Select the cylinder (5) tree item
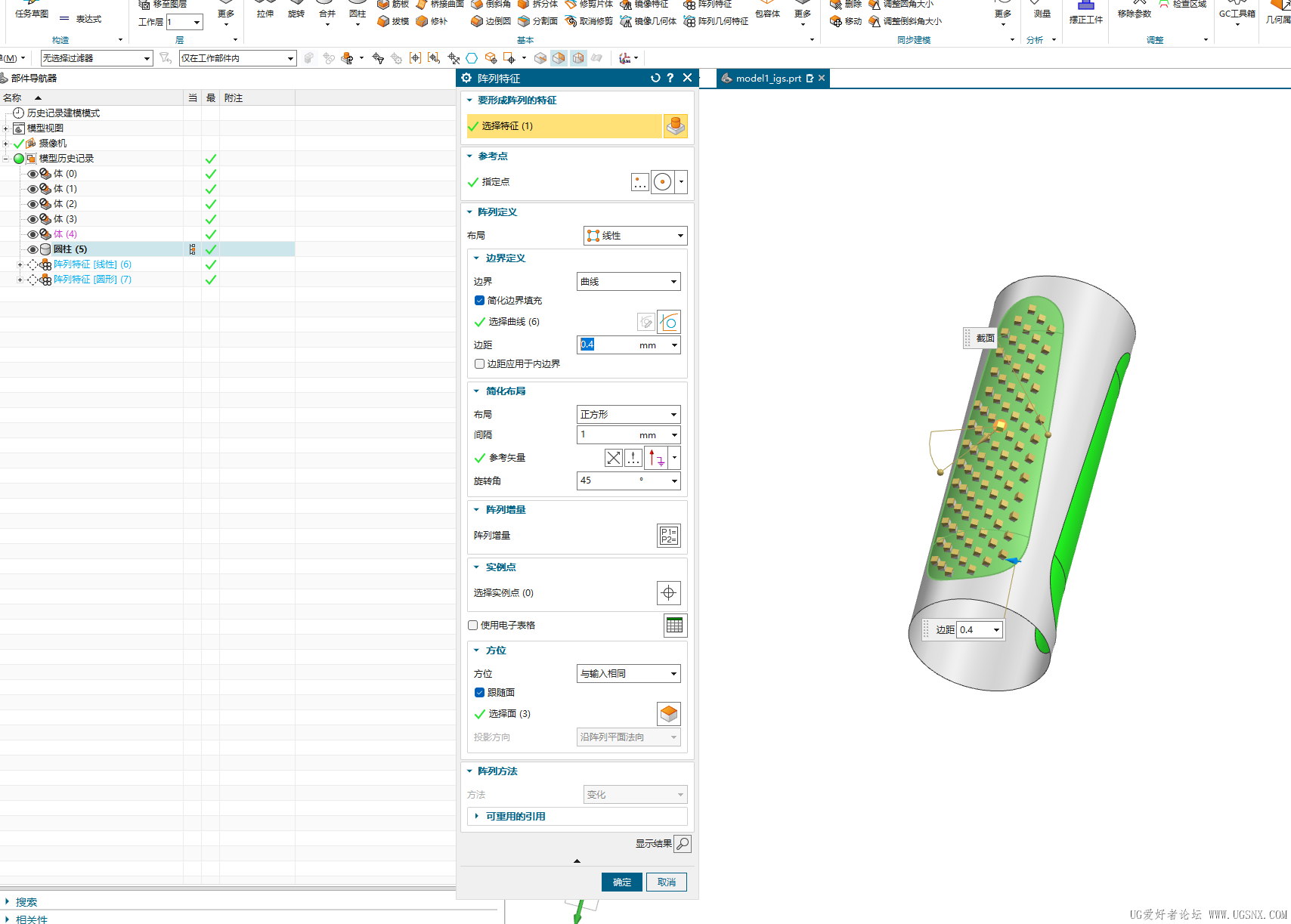The width and height of the screenshot is (1291, 924). coord(70,249)
